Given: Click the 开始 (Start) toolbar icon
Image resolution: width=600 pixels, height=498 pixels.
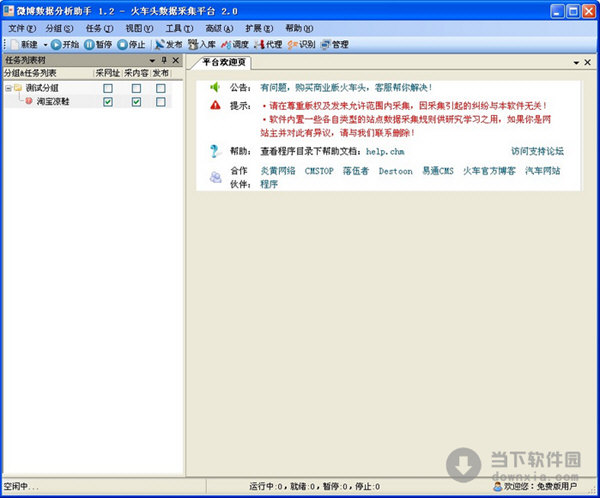Looking at the screenshot, I should point(64,45).
